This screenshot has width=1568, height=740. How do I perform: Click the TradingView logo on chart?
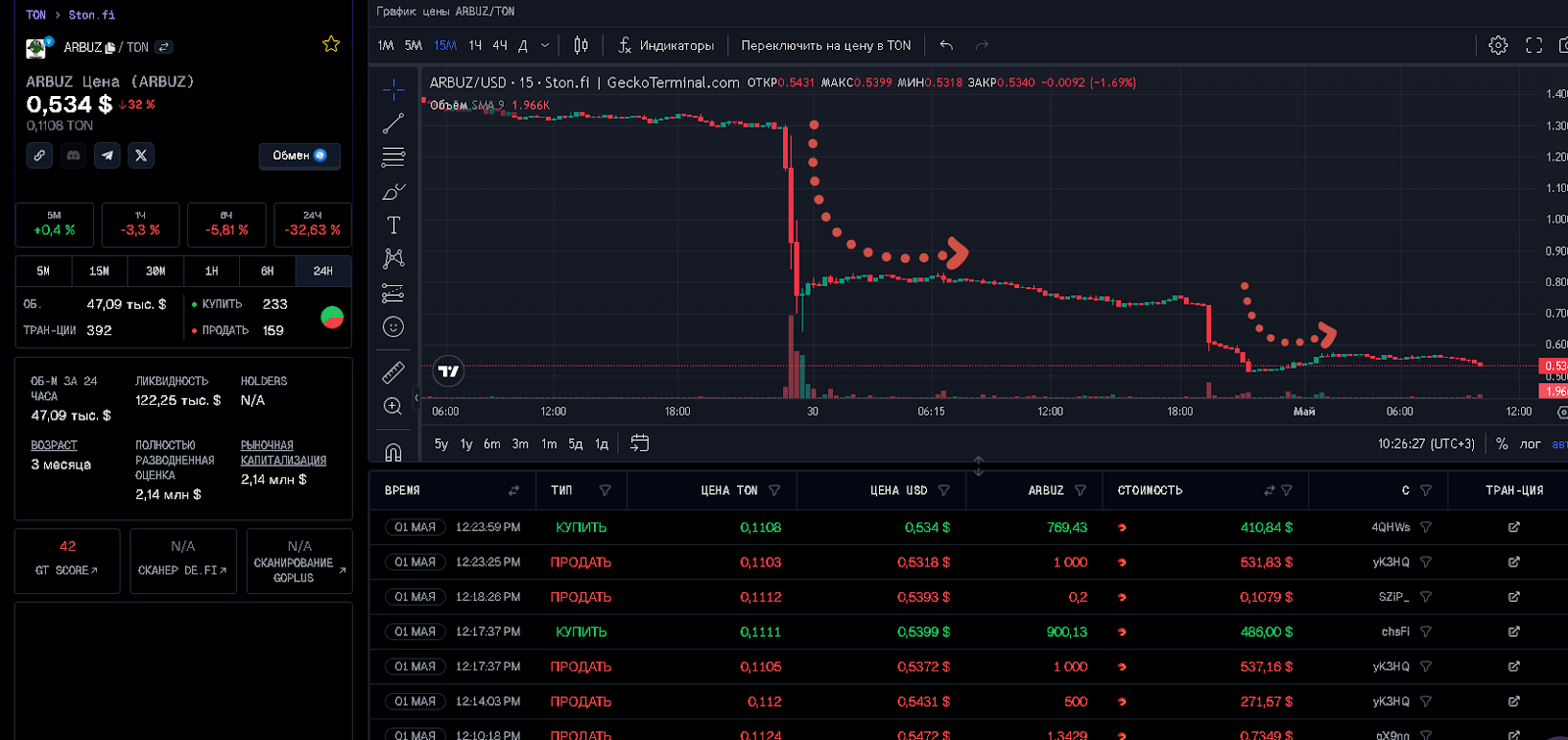click(449, 370)
